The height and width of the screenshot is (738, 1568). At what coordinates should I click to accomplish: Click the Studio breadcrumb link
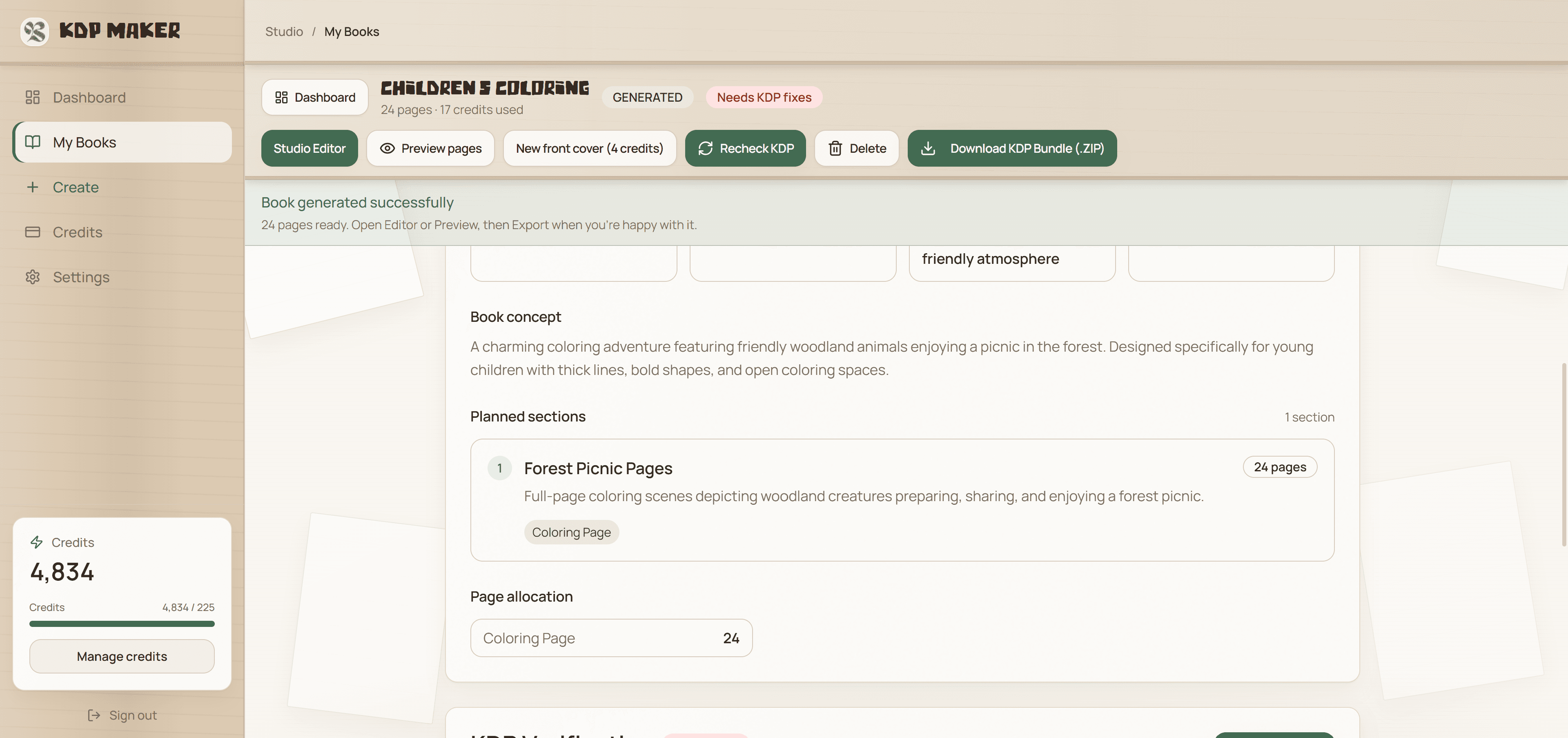[x=284, y=31]
